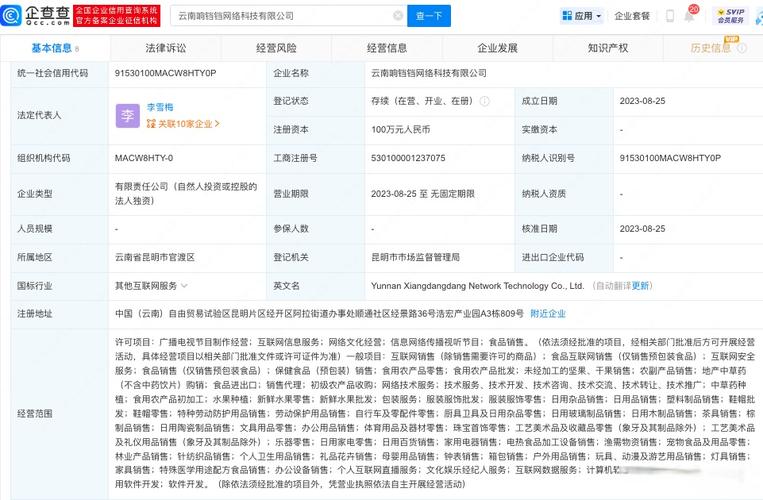Open 企业套餐 link
The height and width of the screenshot is (500, 763).
(x=632, y=16)
